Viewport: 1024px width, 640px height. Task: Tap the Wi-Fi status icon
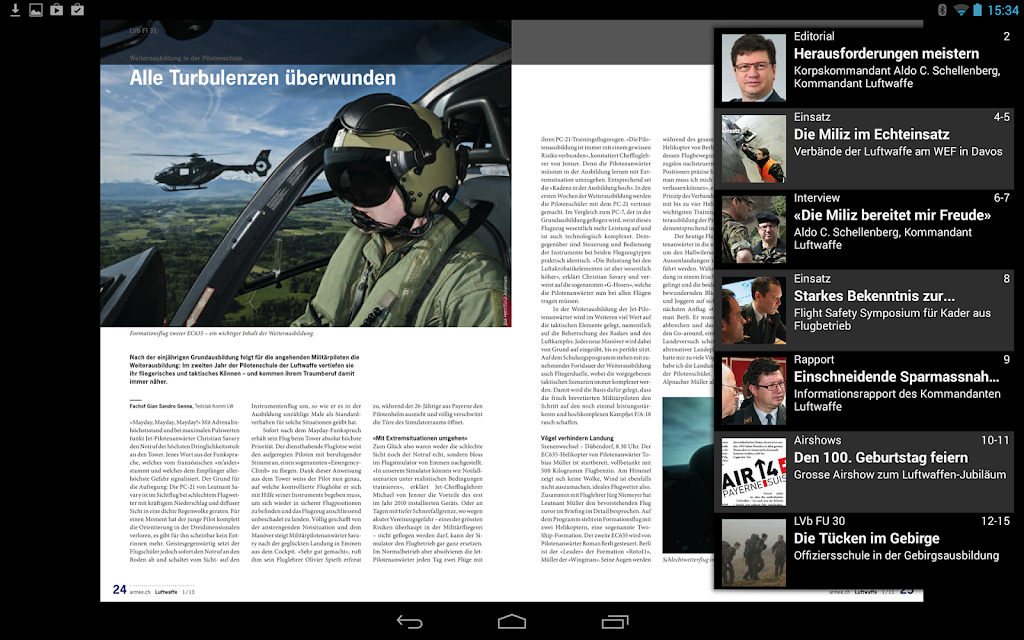coord(961,10)
